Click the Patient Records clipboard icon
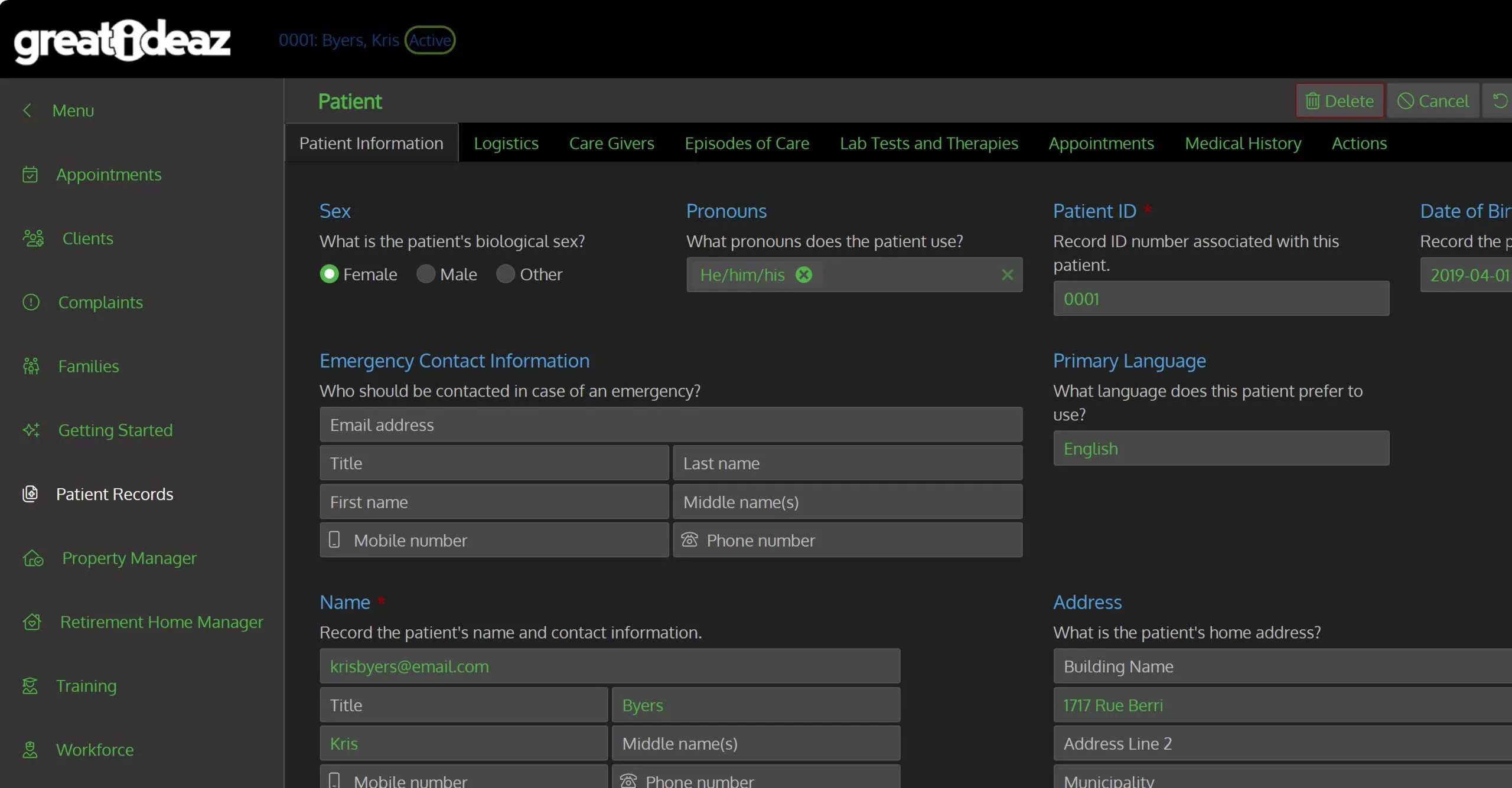Screen dimensions: 1512x788 tap(30, 494)
